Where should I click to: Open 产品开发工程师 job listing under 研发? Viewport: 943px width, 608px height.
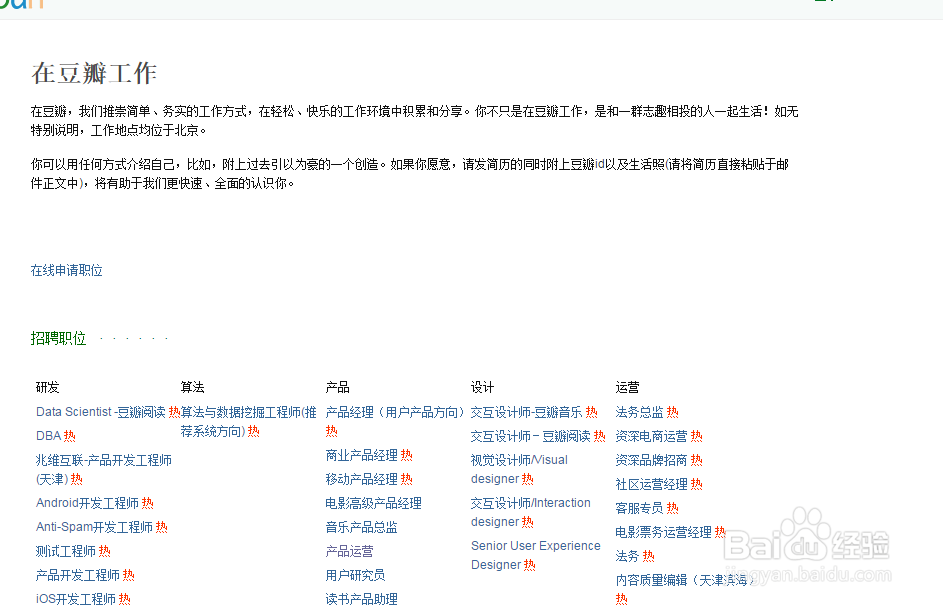[x=78, y=575]
